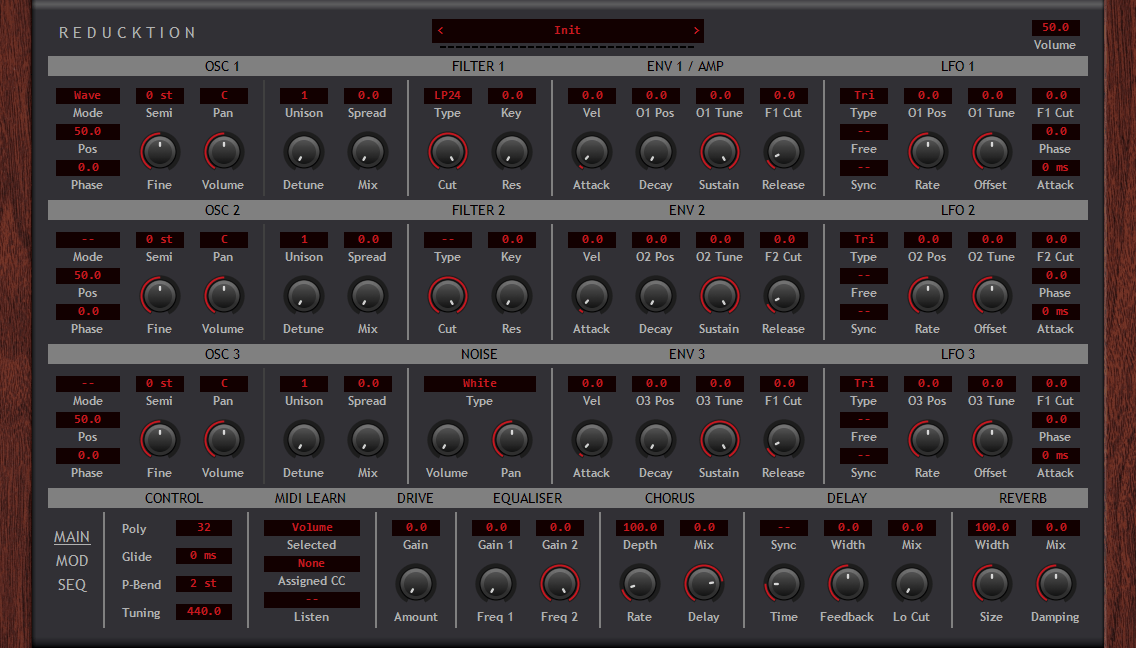
Task: Toggle the LFO 1 Free field
Action: tap(863, 132)
